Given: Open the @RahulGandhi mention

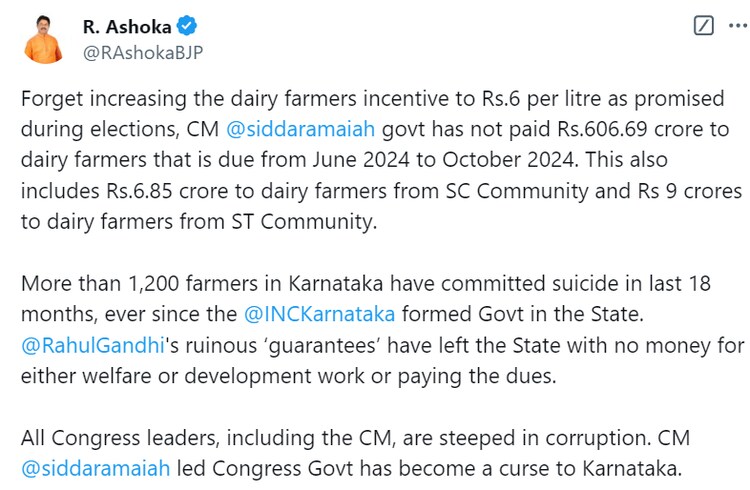Looking at the screenshot, I should pos(86,346).
